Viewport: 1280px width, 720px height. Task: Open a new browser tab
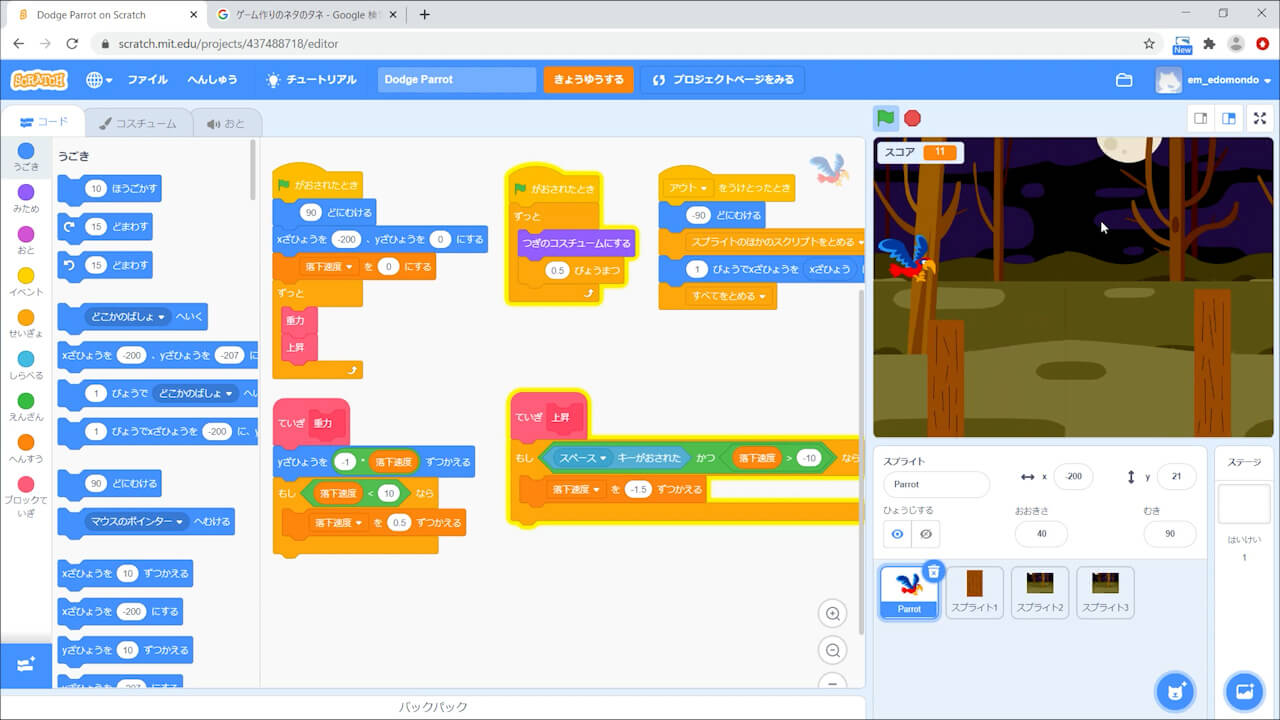425,15
